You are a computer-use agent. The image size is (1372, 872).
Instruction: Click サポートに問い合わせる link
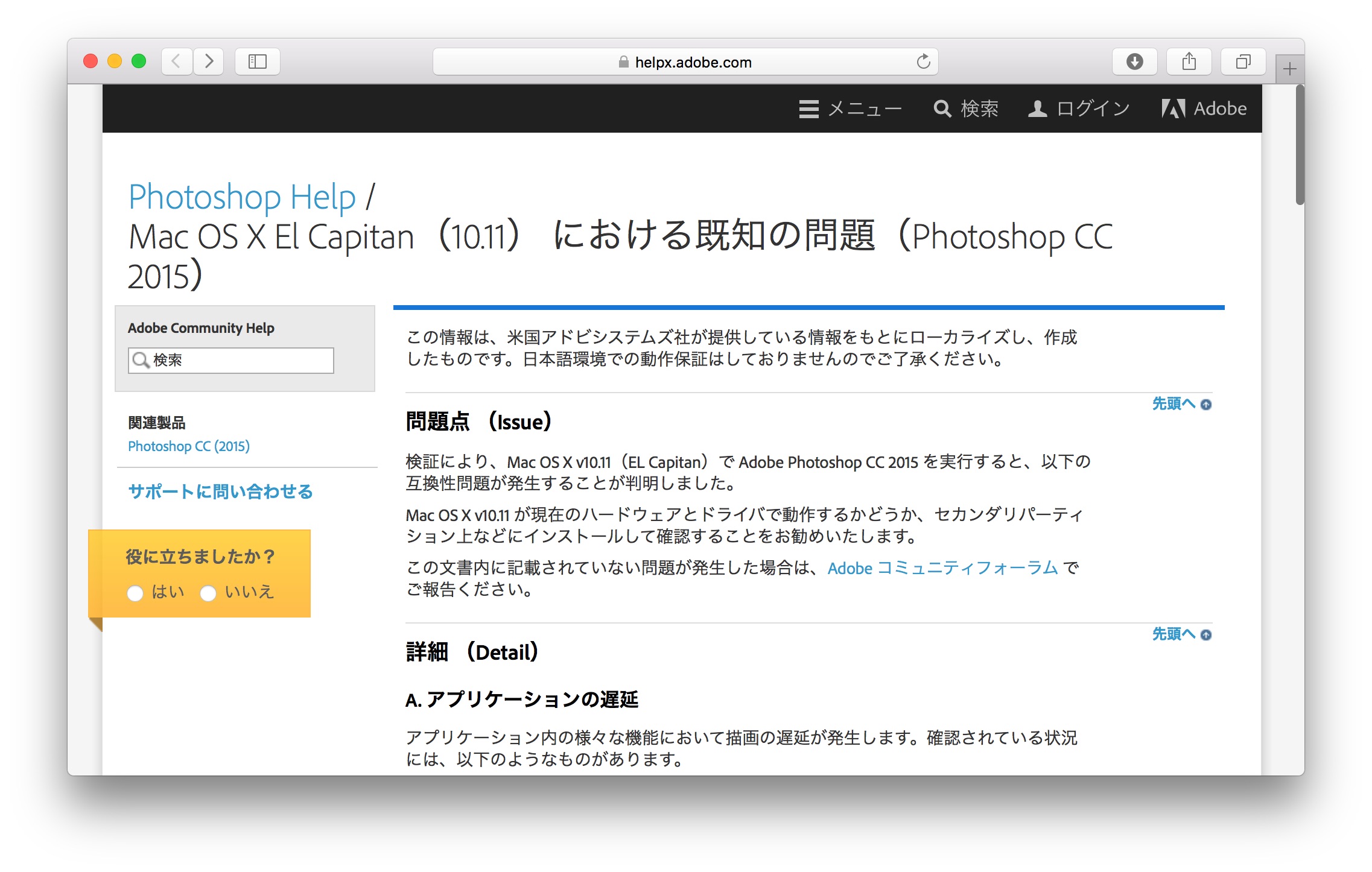point(220,491)
